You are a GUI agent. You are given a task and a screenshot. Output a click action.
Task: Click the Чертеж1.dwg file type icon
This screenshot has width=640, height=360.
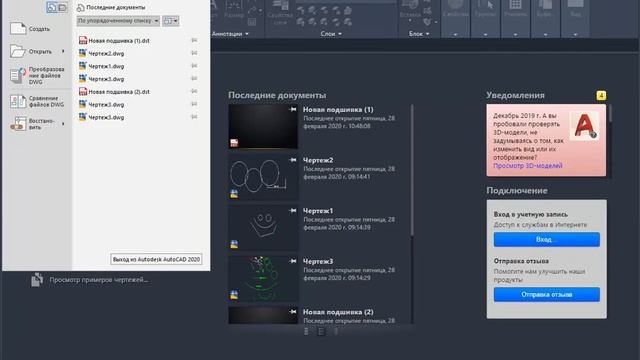click(x=82, y=66)
